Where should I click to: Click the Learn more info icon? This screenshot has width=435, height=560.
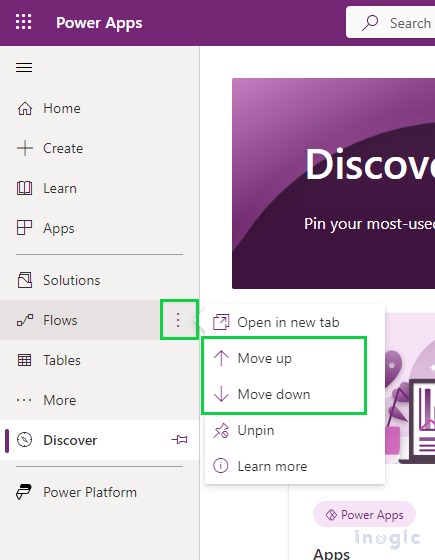tap(221, 466)
